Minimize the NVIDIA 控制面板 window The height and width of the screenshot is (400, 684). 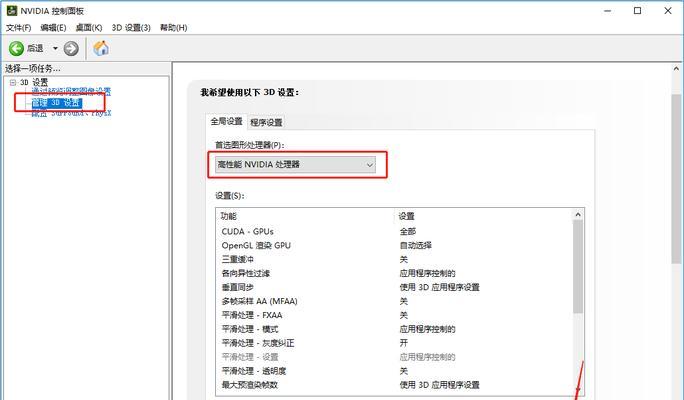pos(607,11)
